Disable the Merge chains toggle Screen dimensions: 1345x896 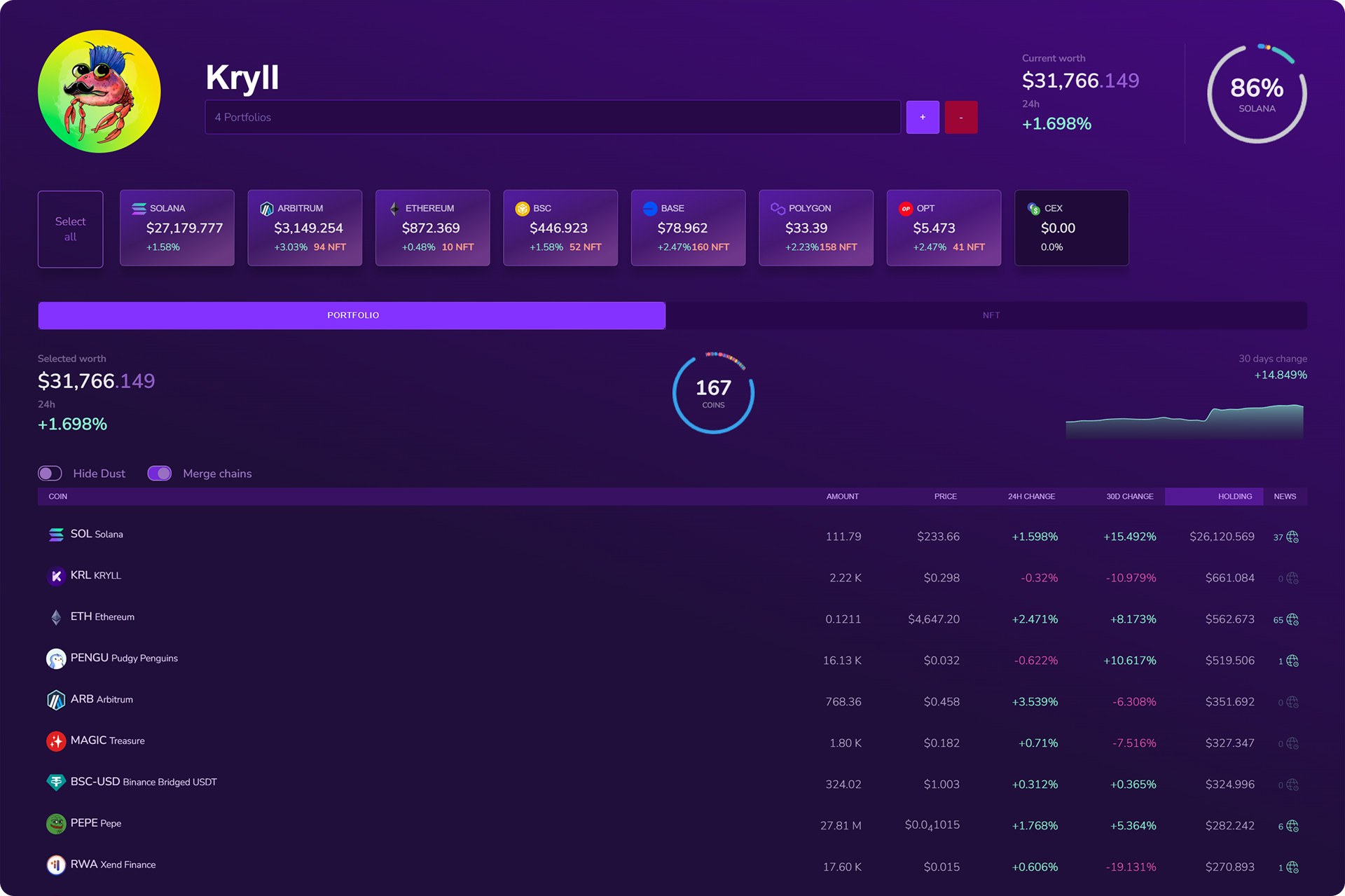[x=160, y=474]
